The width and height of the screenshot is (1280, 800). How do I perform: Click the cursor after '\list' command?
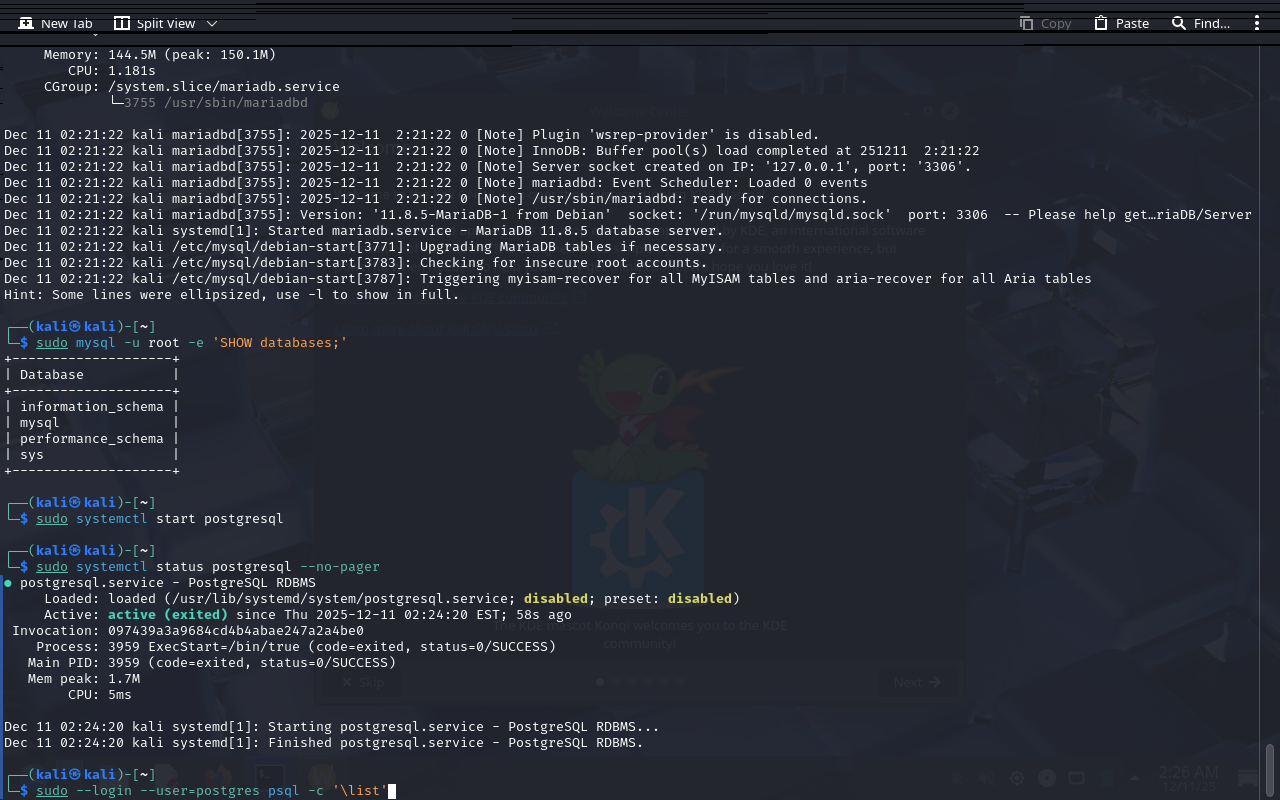coord(392,791)
